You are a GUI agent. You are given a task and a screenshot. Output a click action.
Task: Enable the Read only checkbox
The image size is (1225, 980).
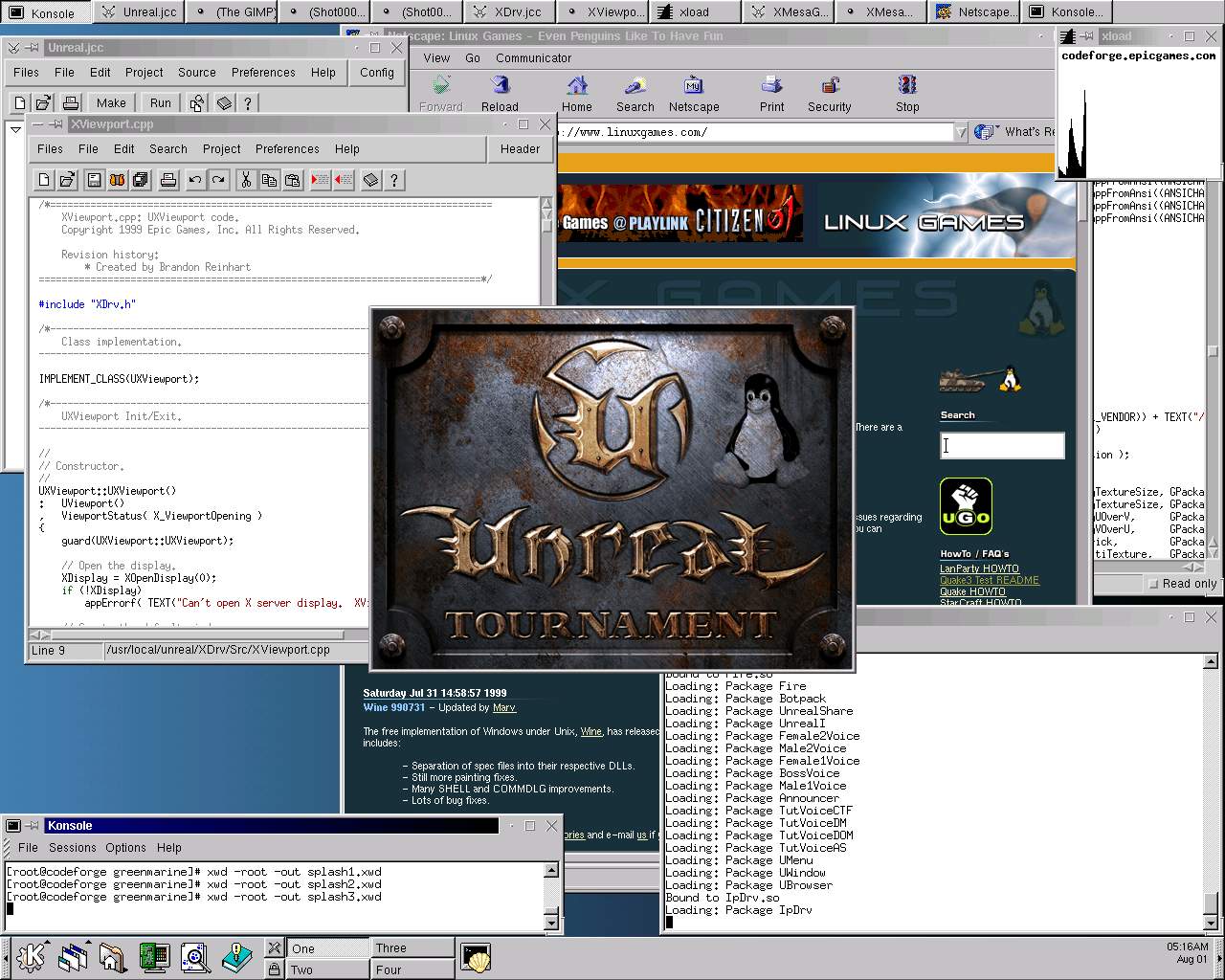[1154, 584]
